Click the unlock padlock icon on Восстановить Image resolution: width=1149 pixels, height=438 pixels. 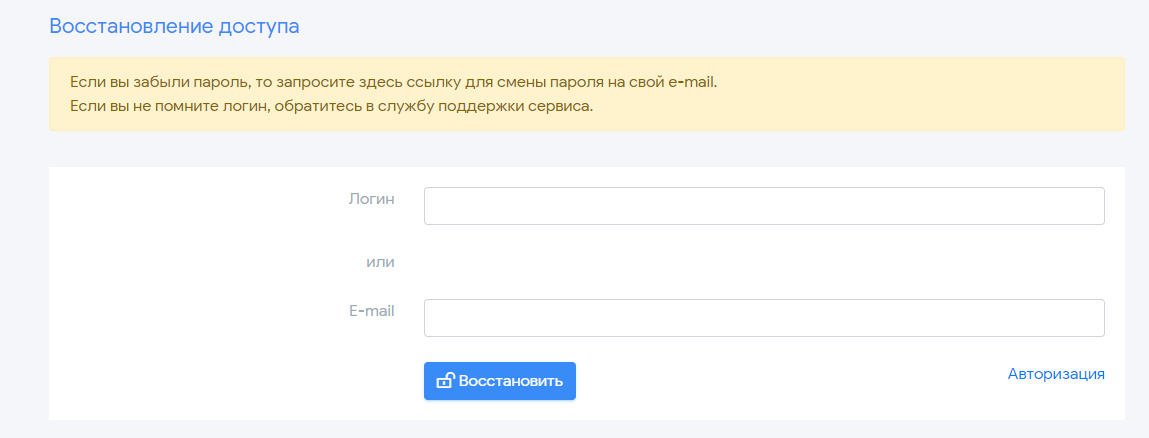[x=445, y=380]
